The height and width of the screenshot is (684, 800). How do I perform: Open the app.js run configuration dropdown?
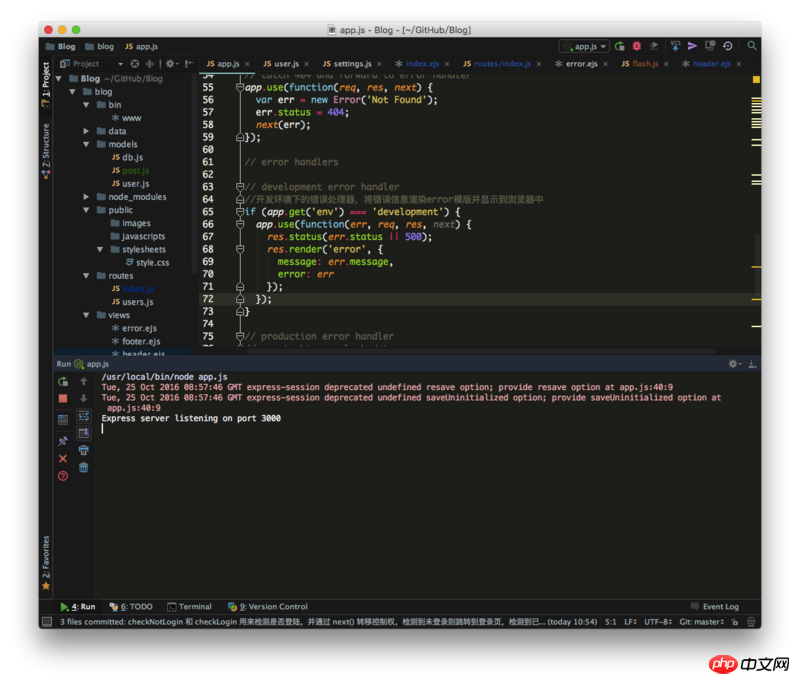click(x=584, y=46)
